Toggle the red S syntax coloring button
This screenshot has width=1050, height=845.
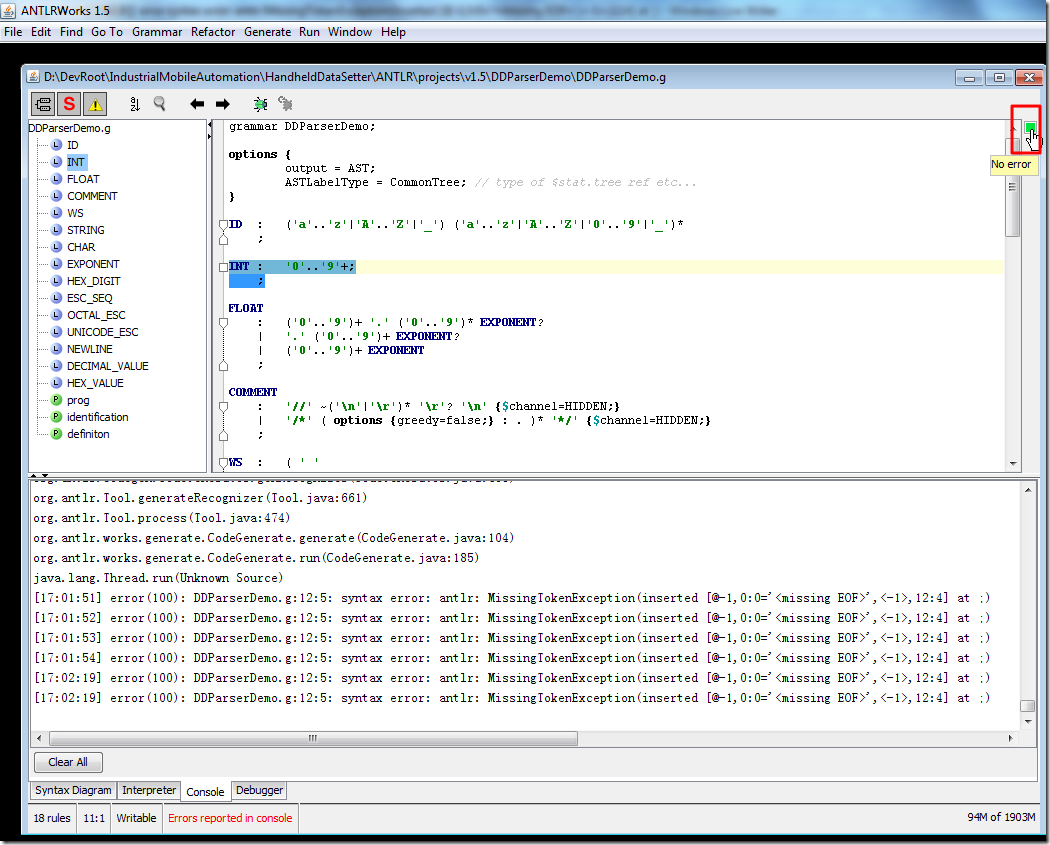click(x=69, y=103)
